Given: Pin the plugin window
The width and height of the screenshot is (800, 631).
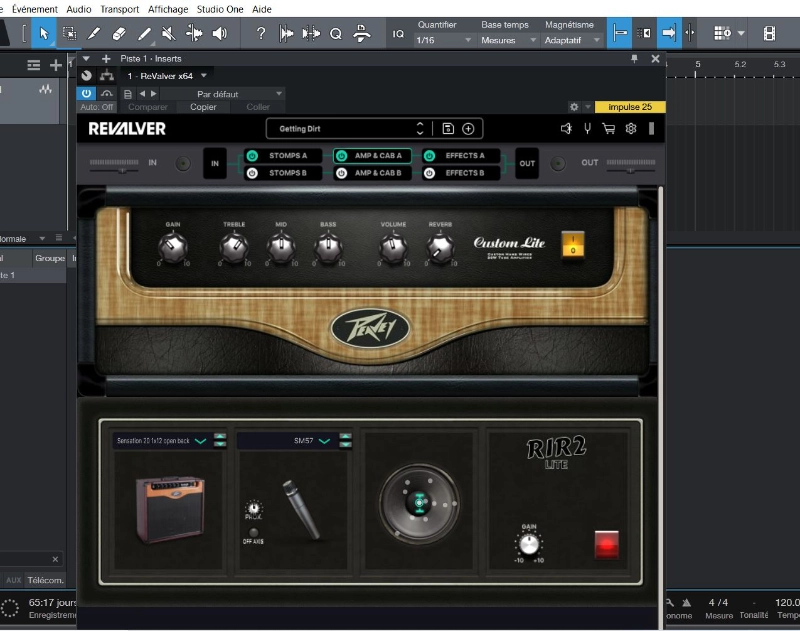Looking at the screenshot, I should (634, 59).
